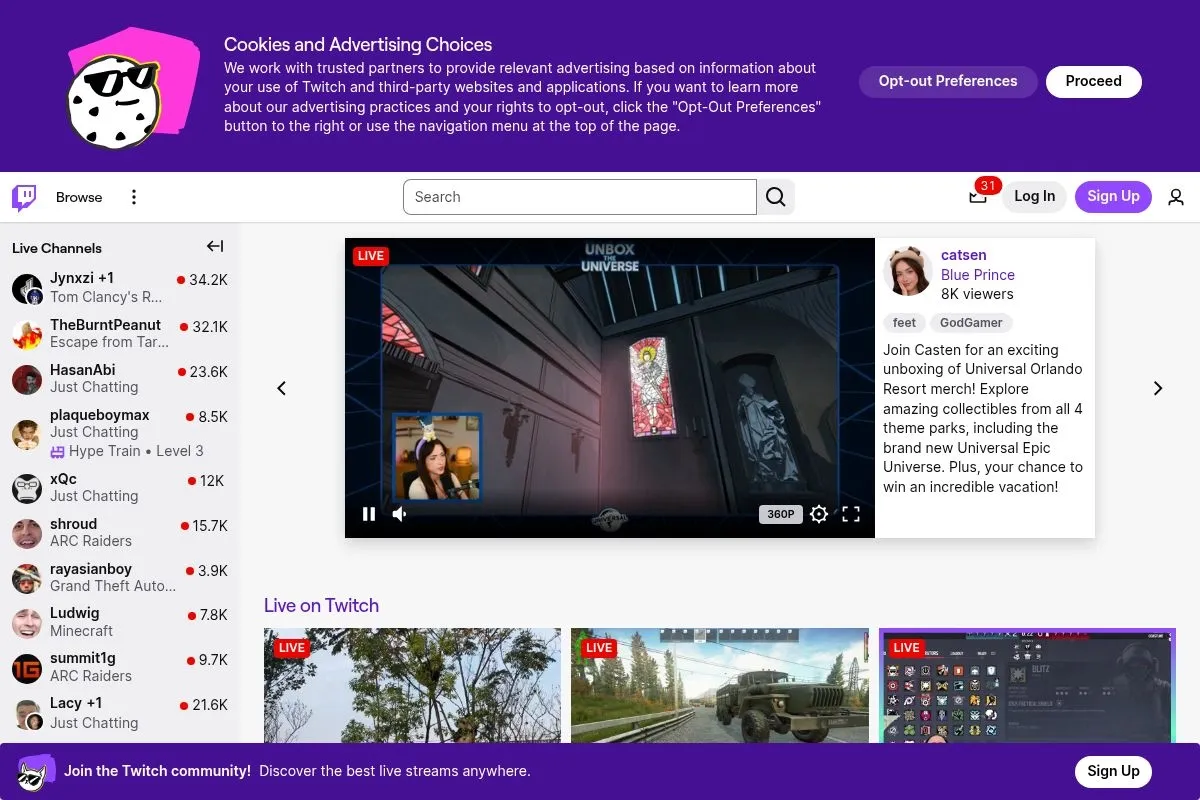Advance the carousel with the right chevron
Image resolution: width=1200 pixels, height=800 pixels.
point(1157,388)
